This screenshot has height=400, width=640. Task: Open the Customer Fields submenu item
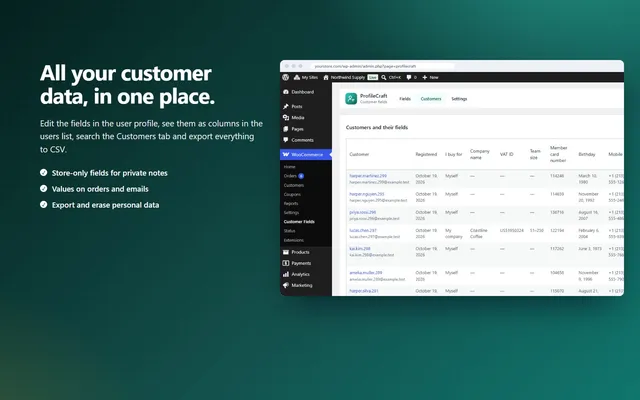(299, 222)
